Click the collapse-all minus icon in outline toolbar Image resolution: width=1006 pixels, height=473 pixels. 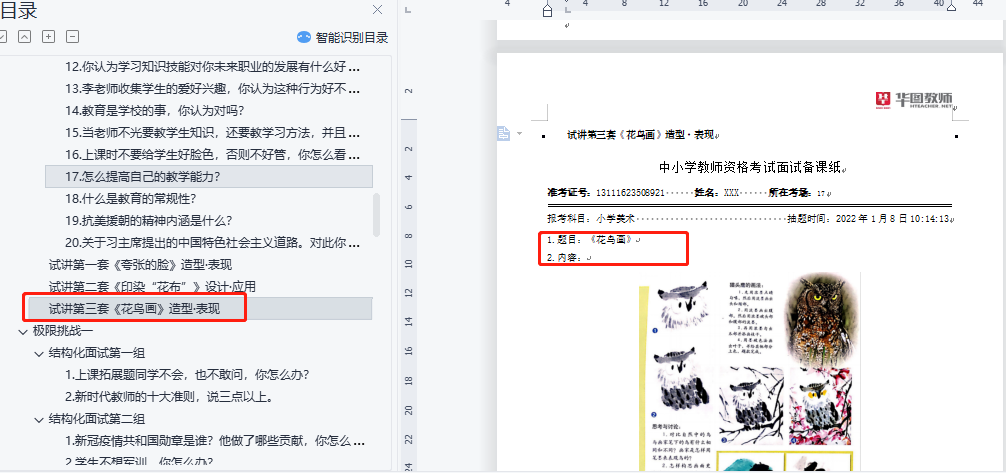(72, 37)
